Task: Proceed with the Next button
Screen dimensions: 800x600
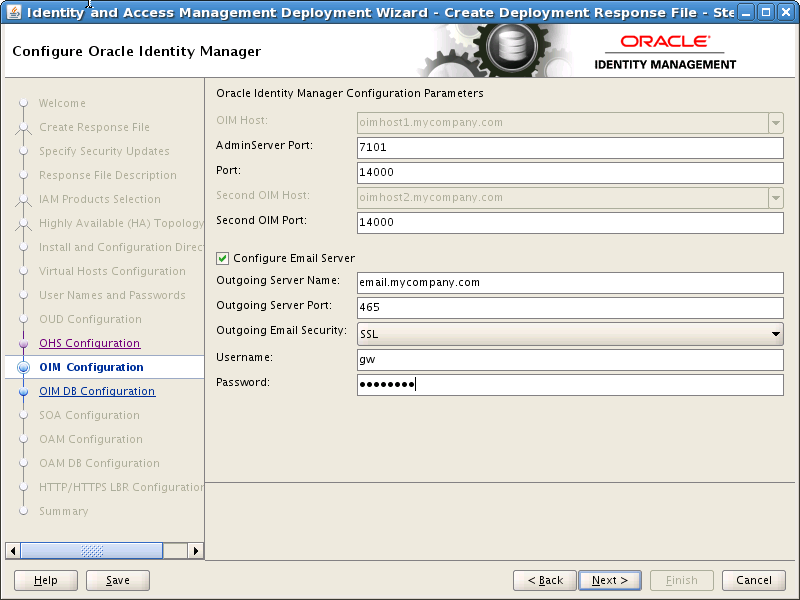Action: 610,580
